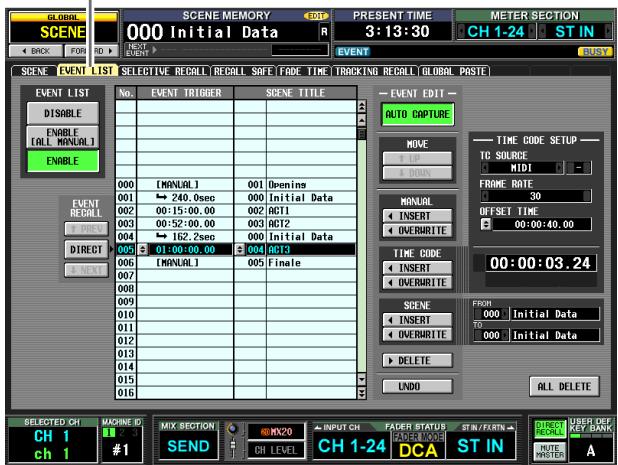This screenshot has width=618, height=465.
Task: Click the ALL DELETE button
Action: [564, 387]
